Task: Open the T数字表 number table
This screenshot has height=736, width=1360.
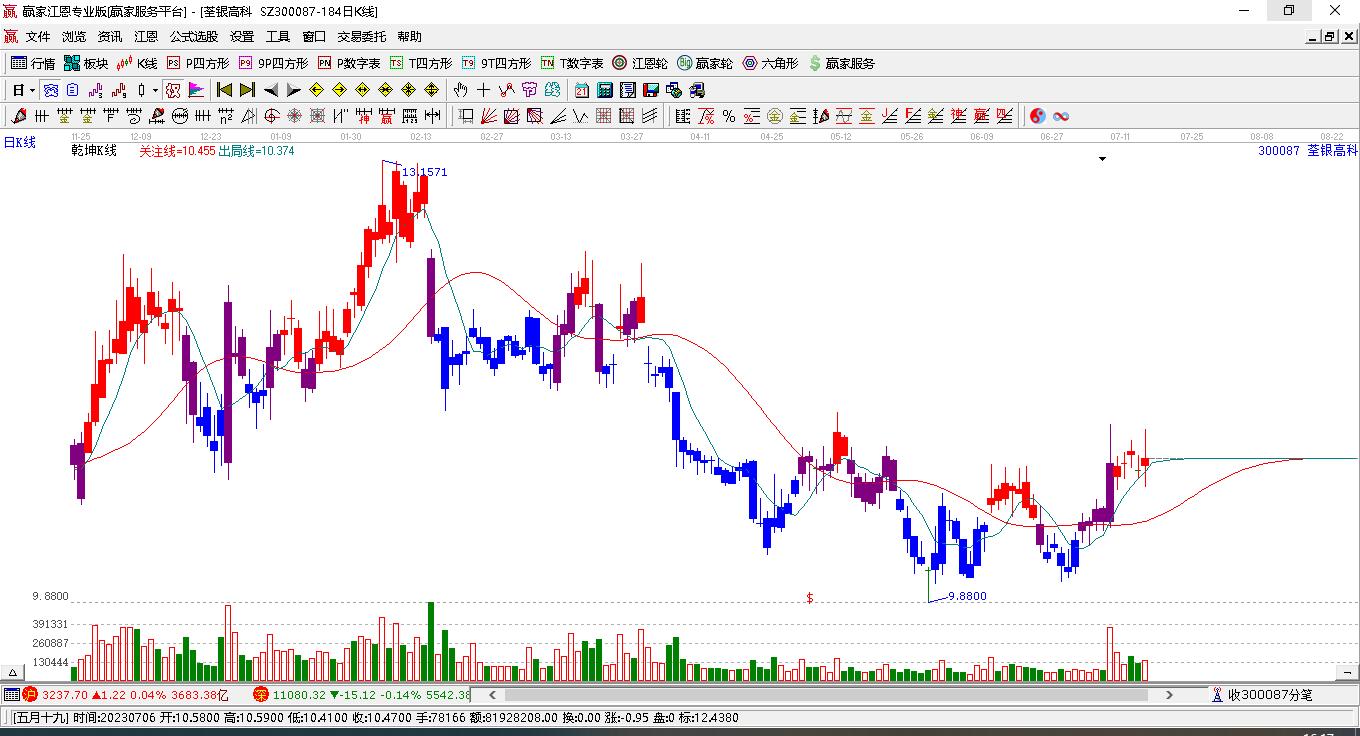Action: coord(572,63)
